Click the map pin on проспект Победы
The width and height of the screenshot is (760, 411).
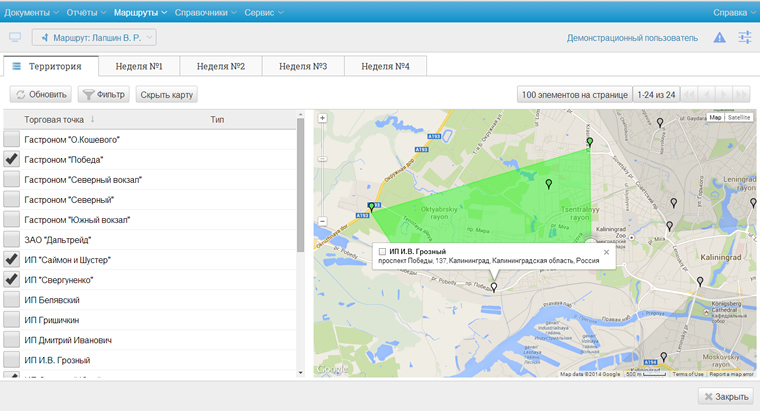[493, 287]
